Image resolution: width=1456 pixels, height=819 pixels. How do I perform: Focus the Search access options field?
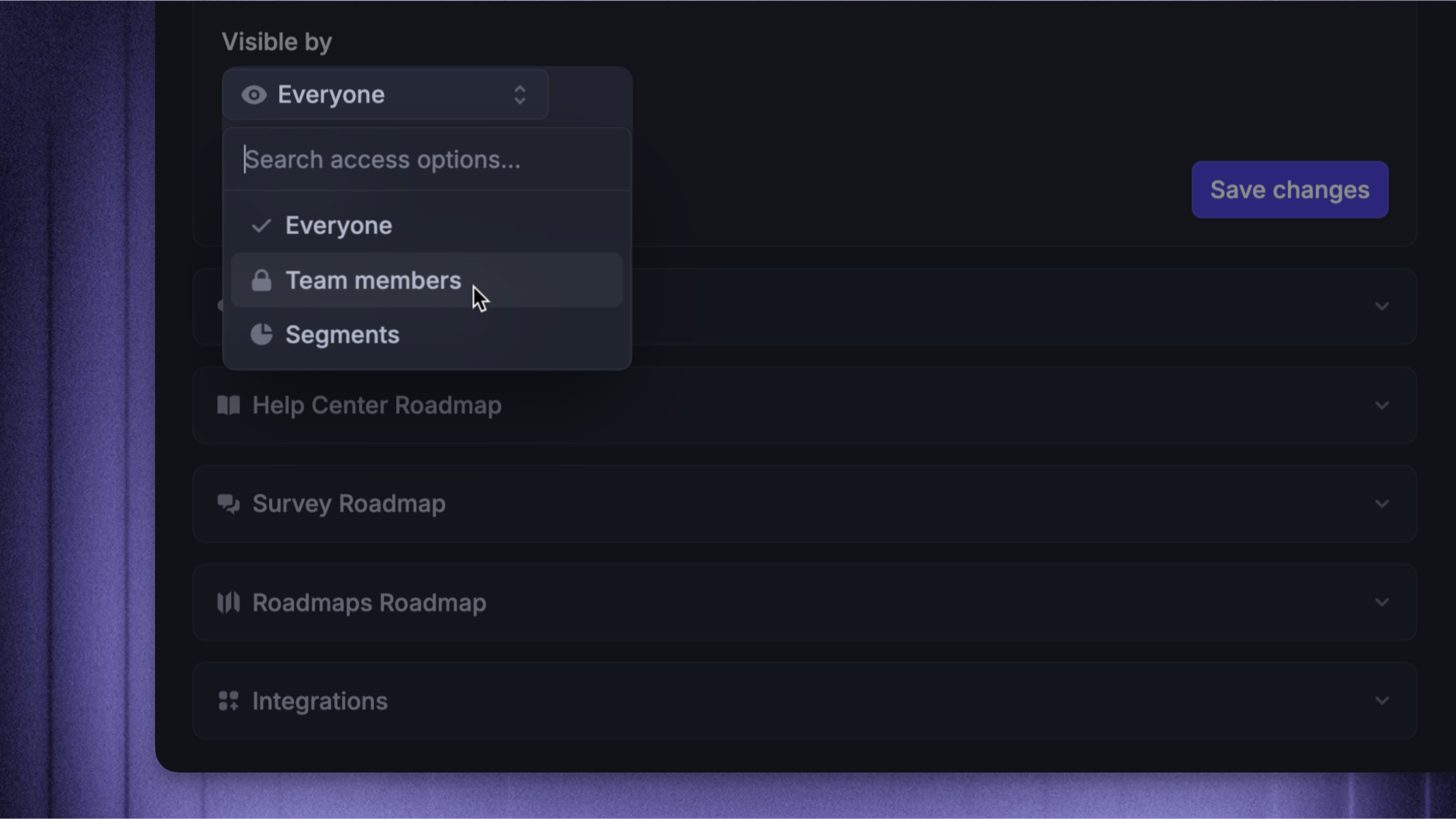pos(426,160)
